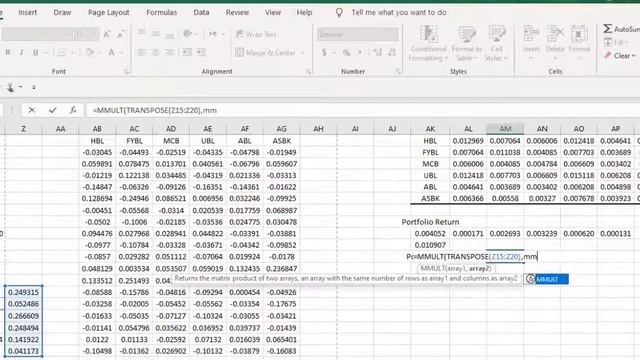The width and height of the screenshot is (640, 360).
Task: Open the Number Format dropdown
Action: [x=358, y=35]
